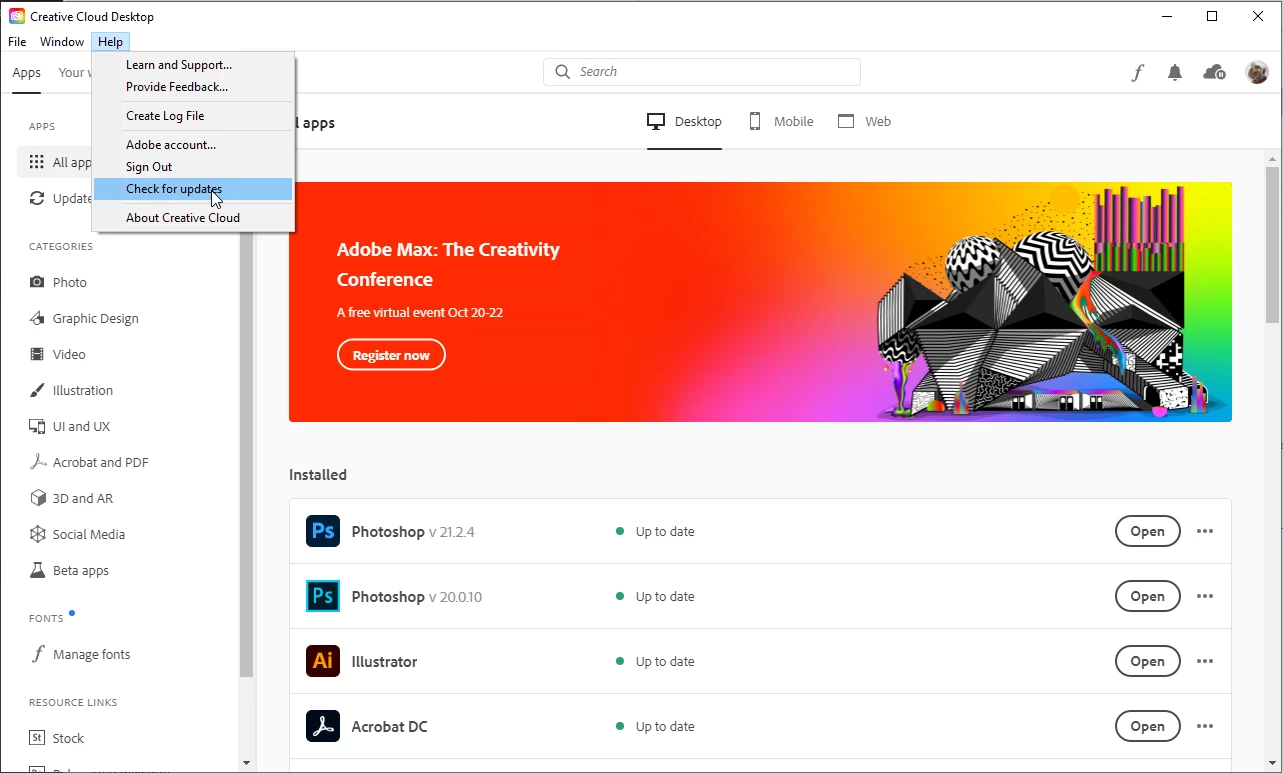Open Illustrator

pos(1148,661)
